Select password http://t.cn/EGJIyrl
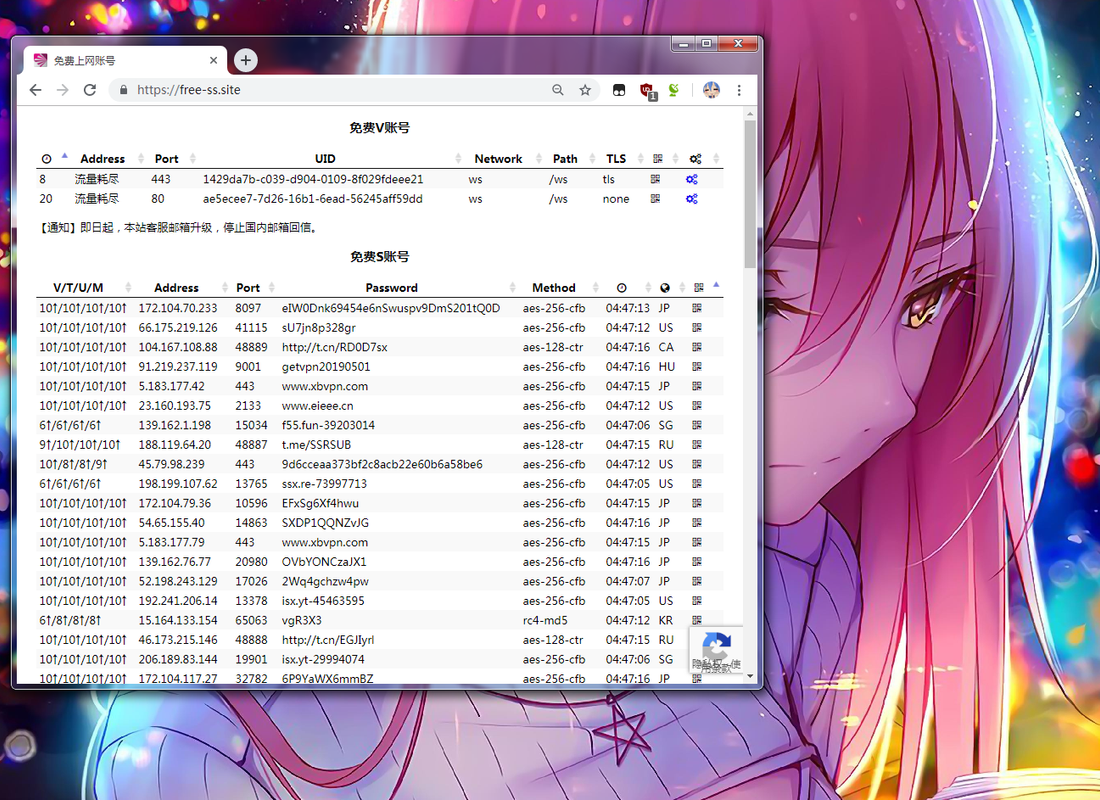The width and height of the screenshot is (1100, 800). tap(328, 639)
